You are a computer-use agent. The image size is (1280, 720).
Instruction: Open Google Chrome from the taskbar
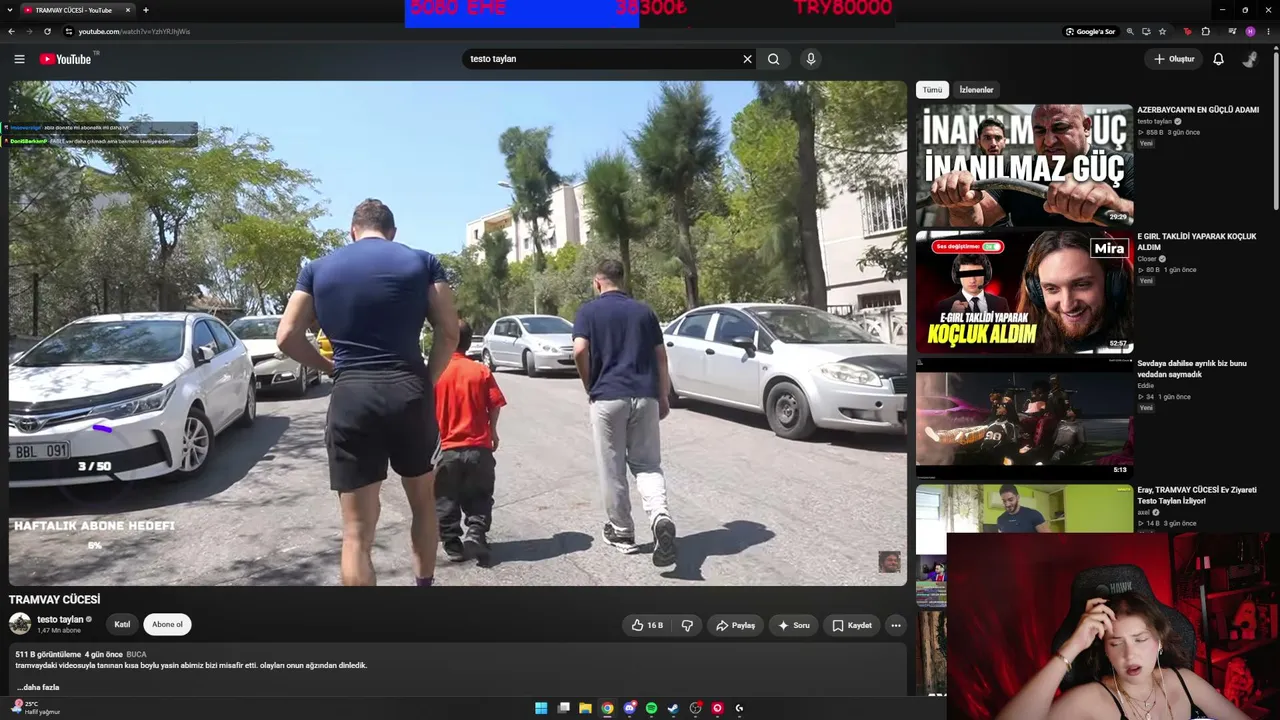(607, 708)
